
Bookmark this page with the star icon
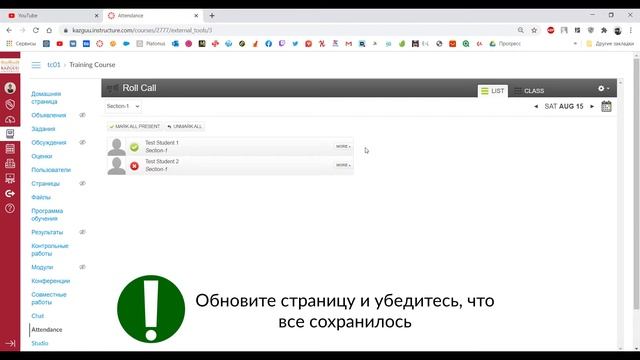534,30
